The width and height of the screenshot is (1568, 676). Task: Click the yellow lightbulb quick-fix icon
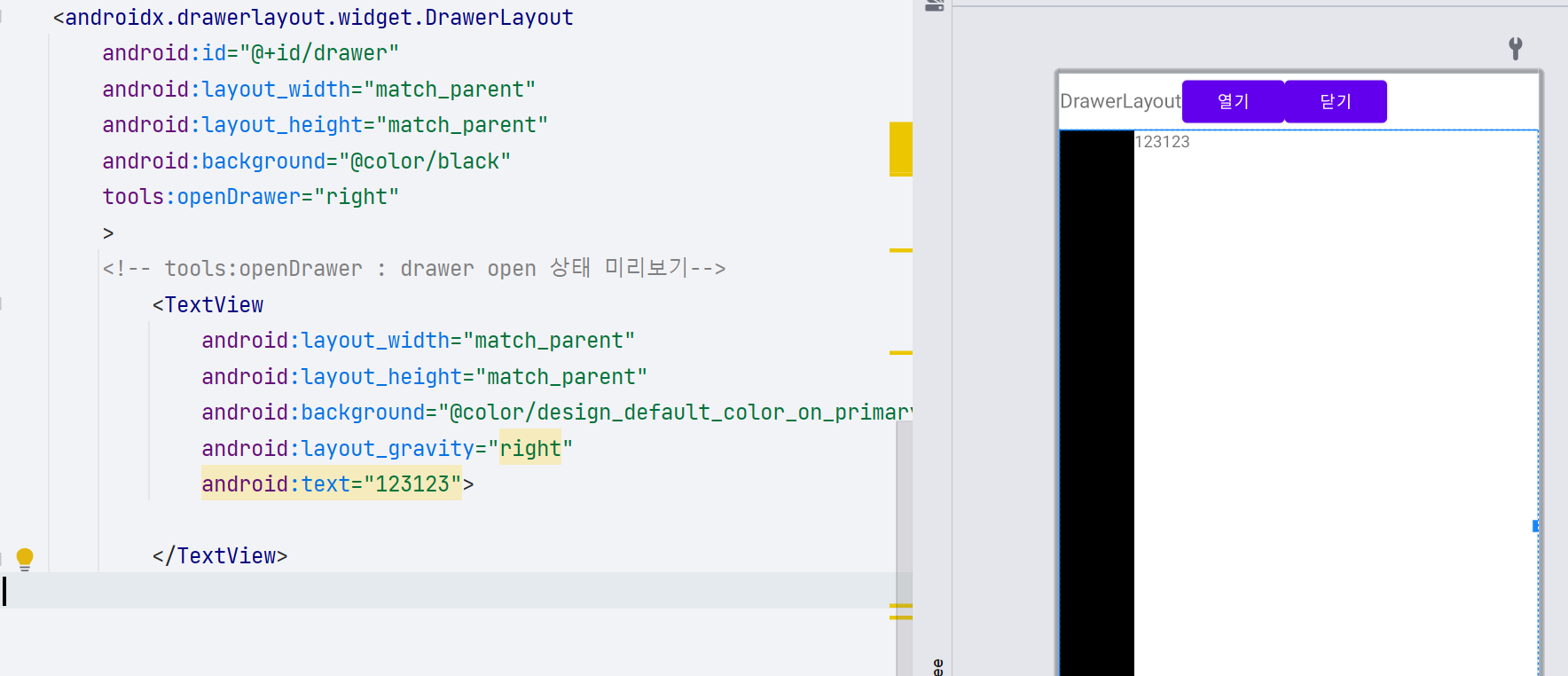pos(25,559)
